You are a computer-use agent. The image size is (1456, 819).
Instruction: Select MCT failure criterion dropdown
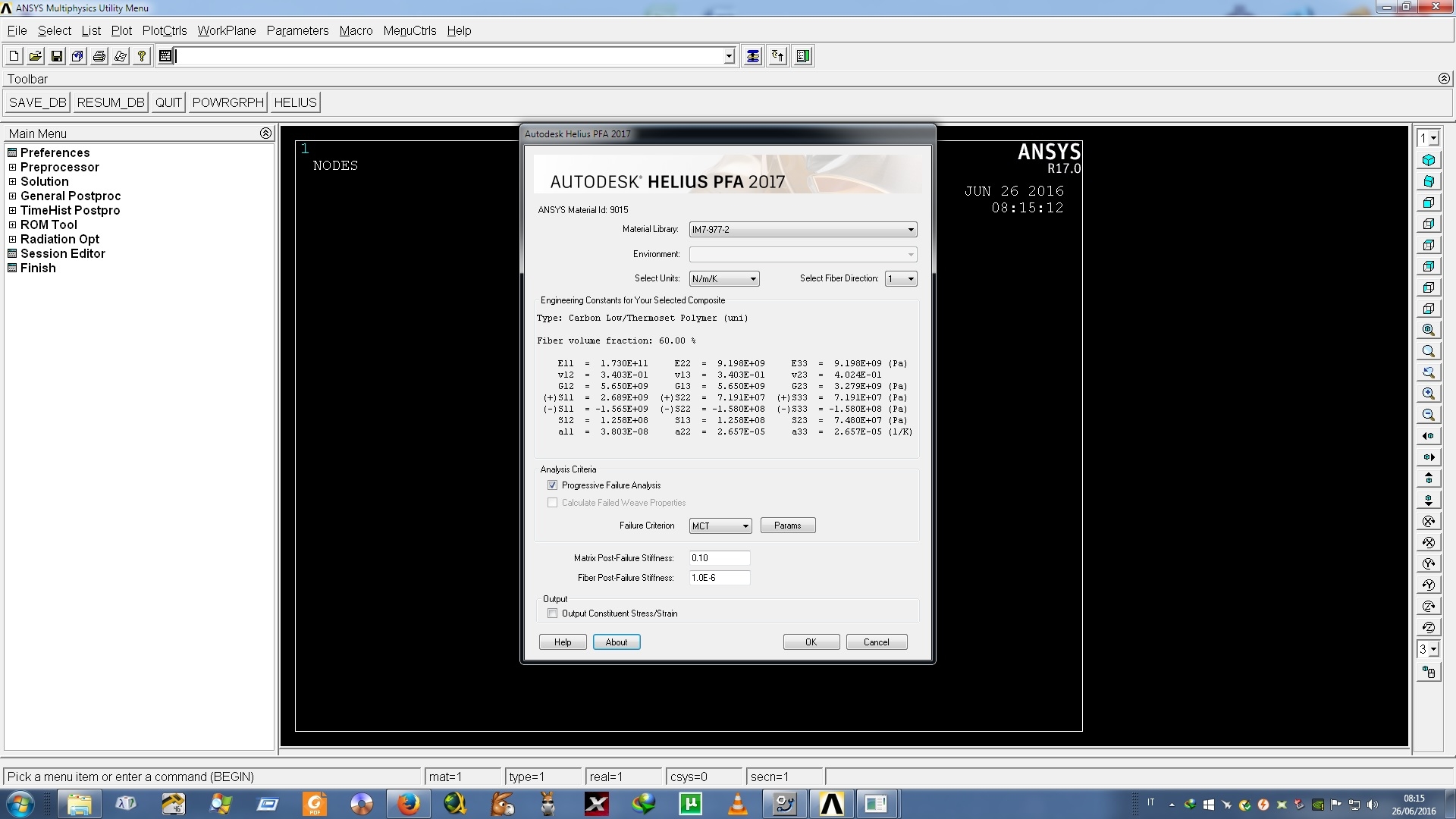[x=718, y=525]
